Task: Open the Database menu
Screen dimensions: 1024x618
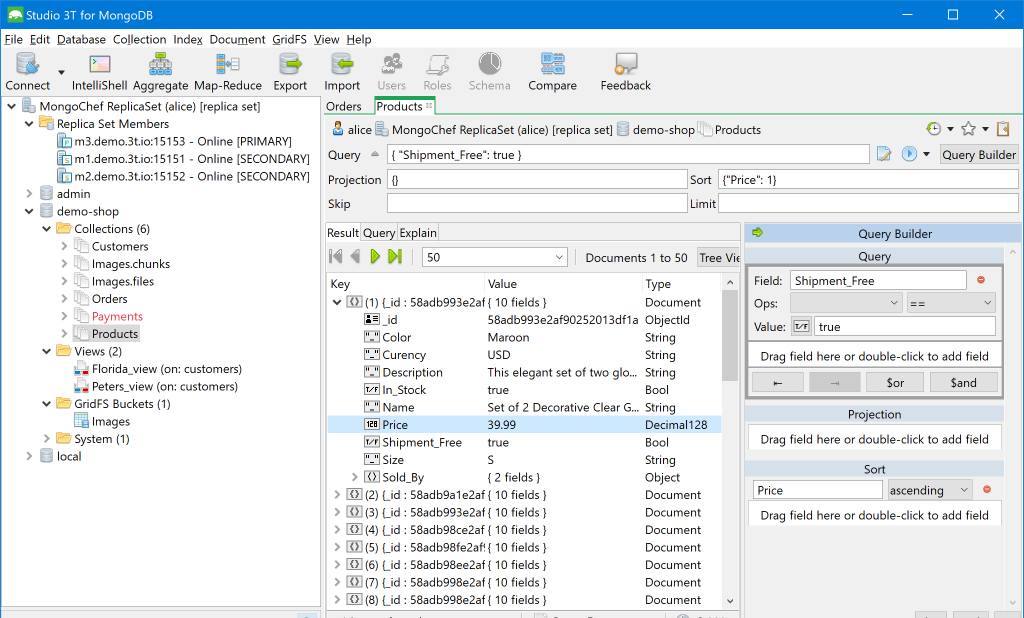Action: tap(81, 39)
